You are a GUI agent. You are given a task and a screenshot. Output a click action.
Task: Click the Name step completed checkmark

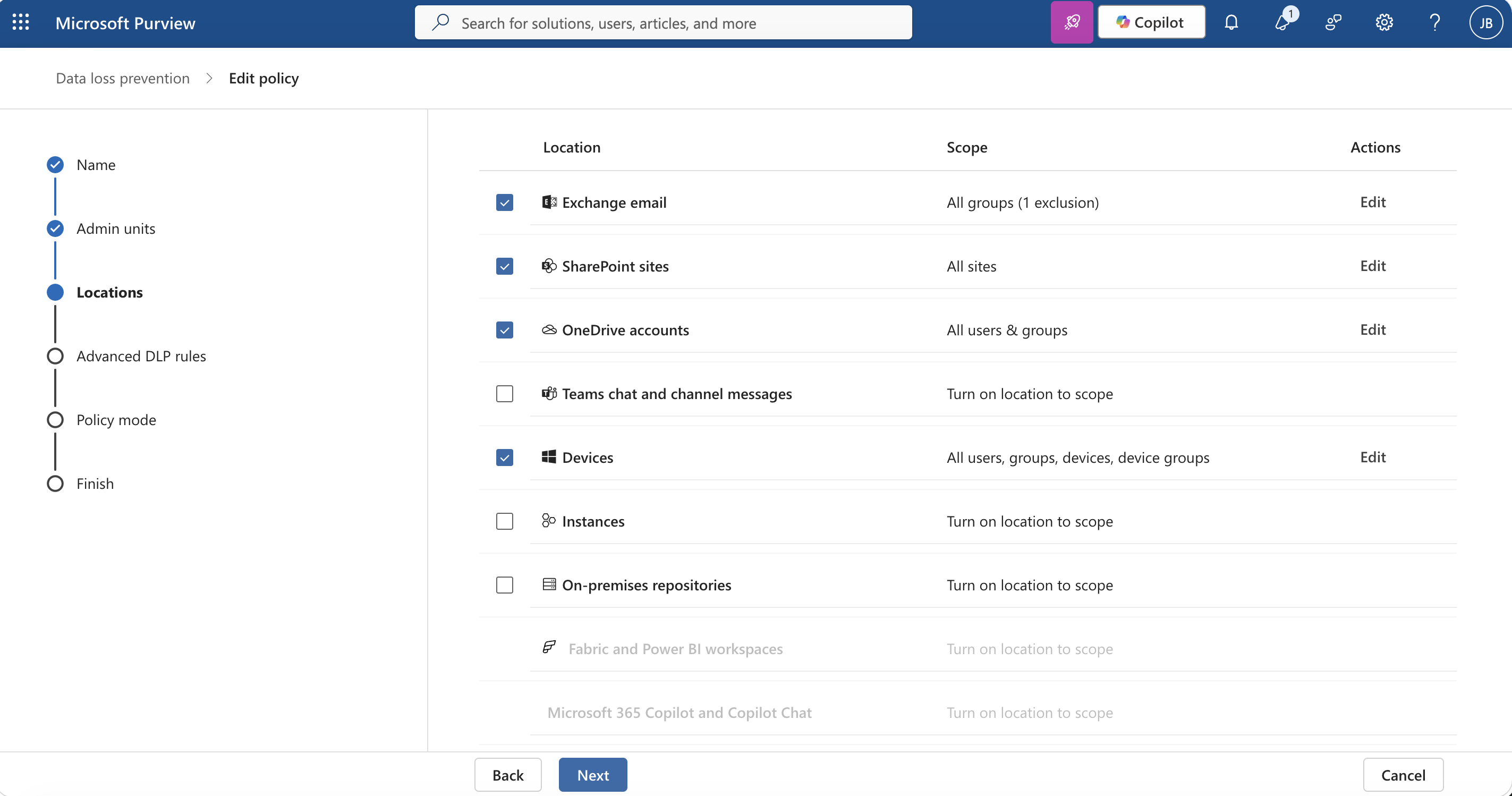pyautogui.click(x=55, y=165)
